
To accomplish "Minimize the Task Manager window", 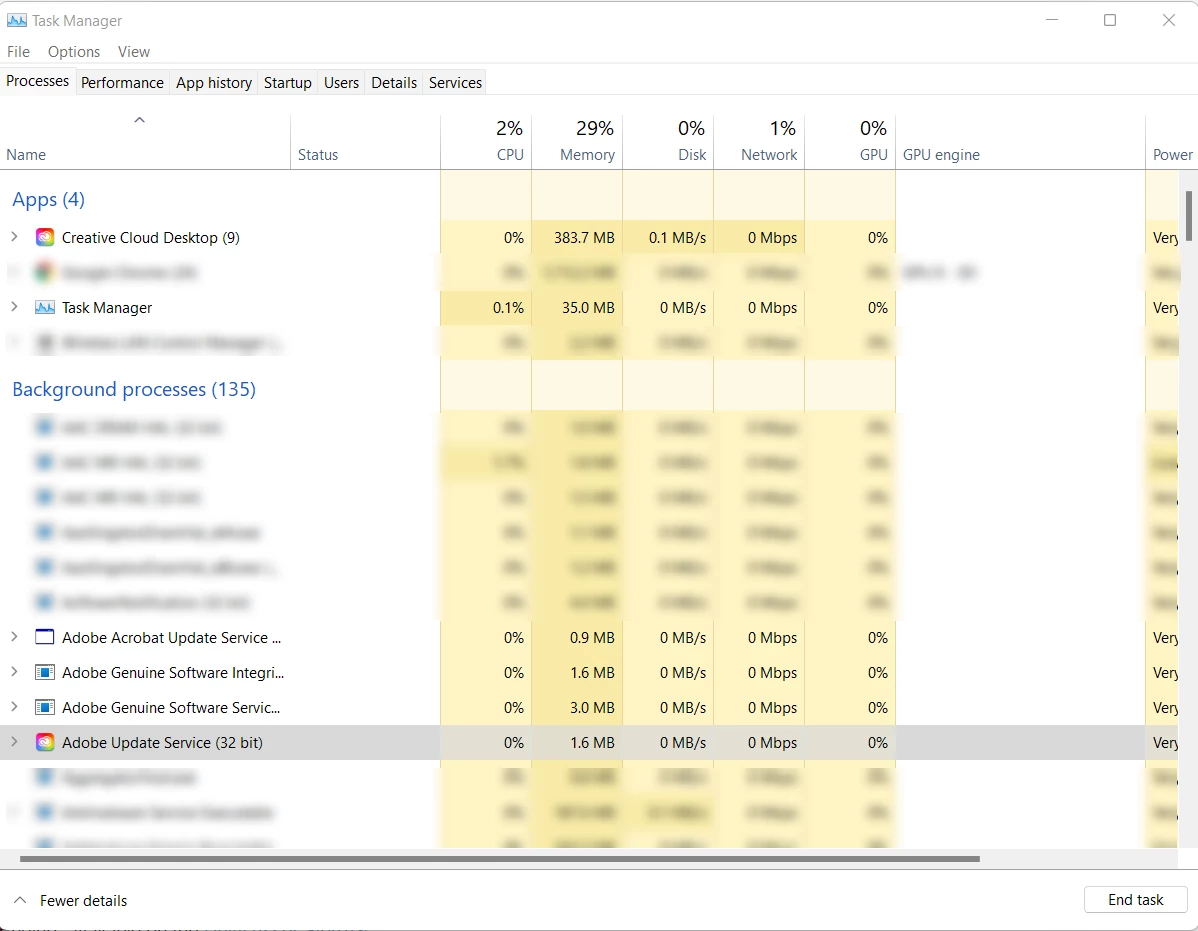I will click(x=1052, y=21).
